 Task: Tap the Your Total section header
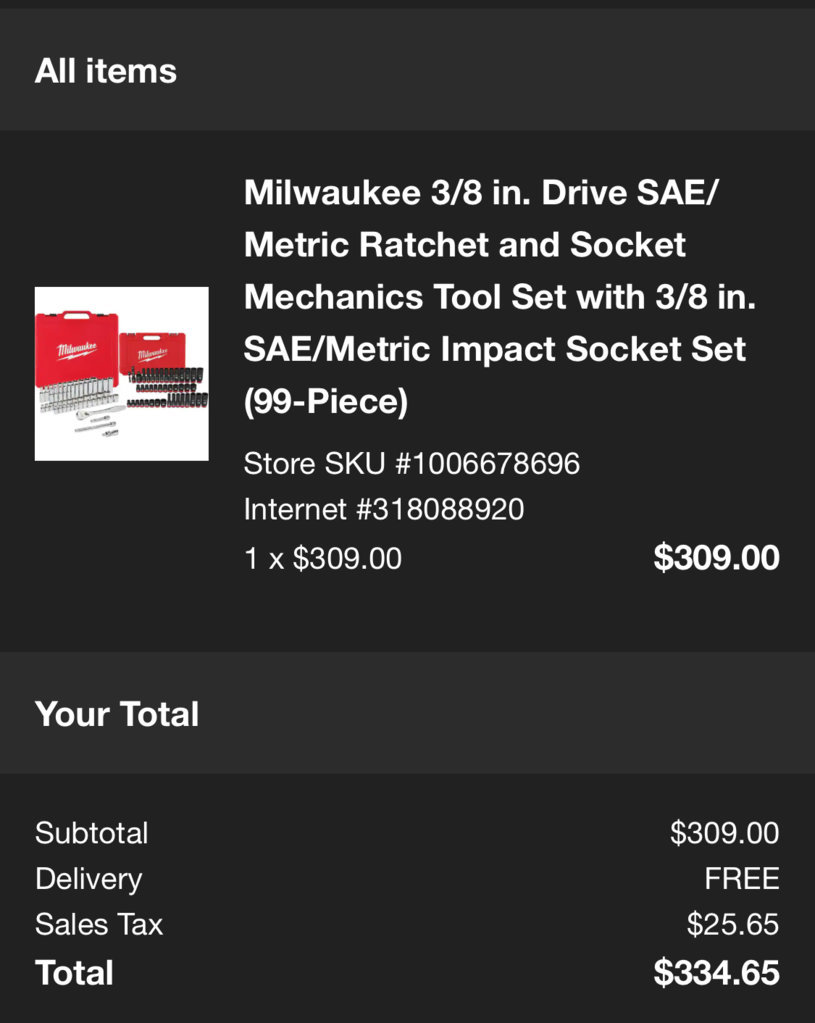(117, 714)
